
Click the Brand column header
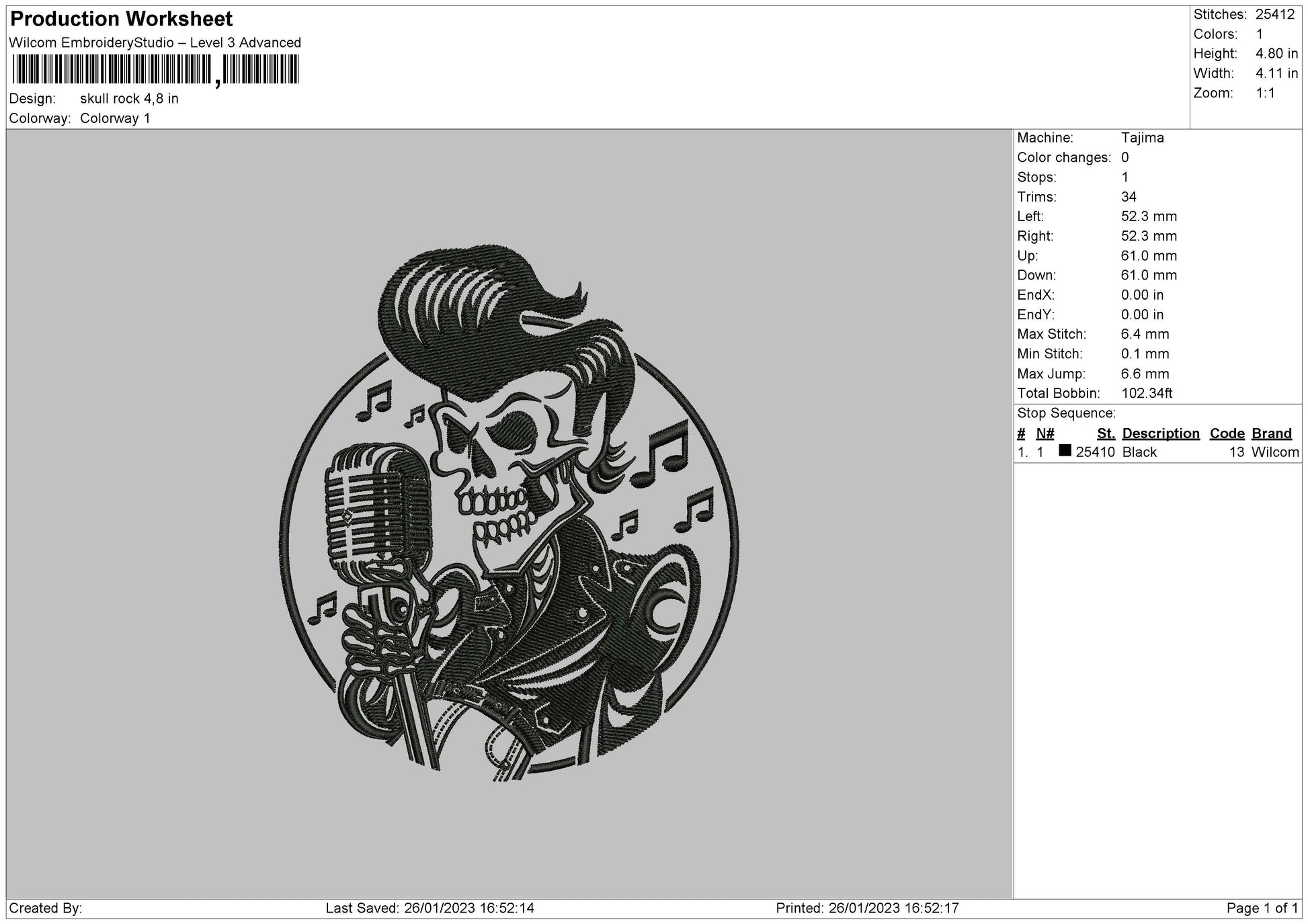coord(1271,433)
